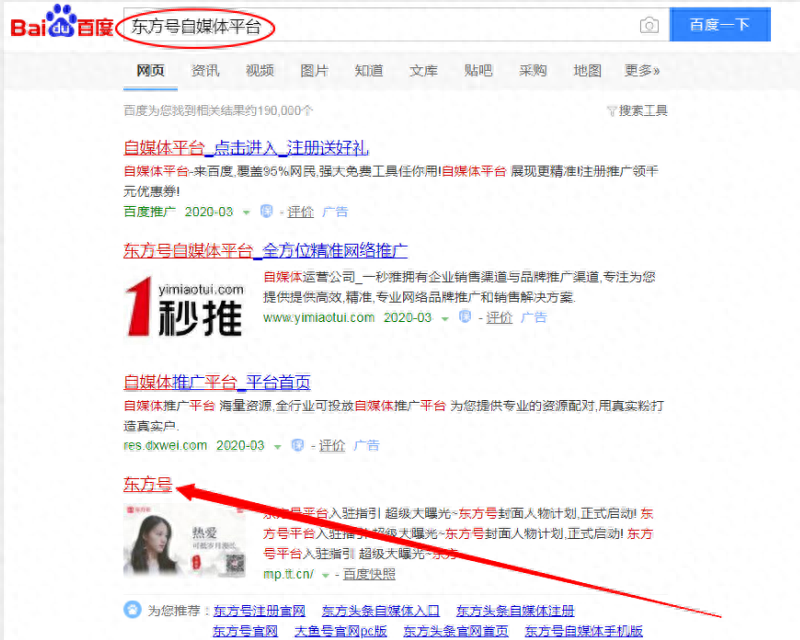Screen dimensions: 800x640
Task: Open the res.dxwei.com URL
Action: click(165, 446)
